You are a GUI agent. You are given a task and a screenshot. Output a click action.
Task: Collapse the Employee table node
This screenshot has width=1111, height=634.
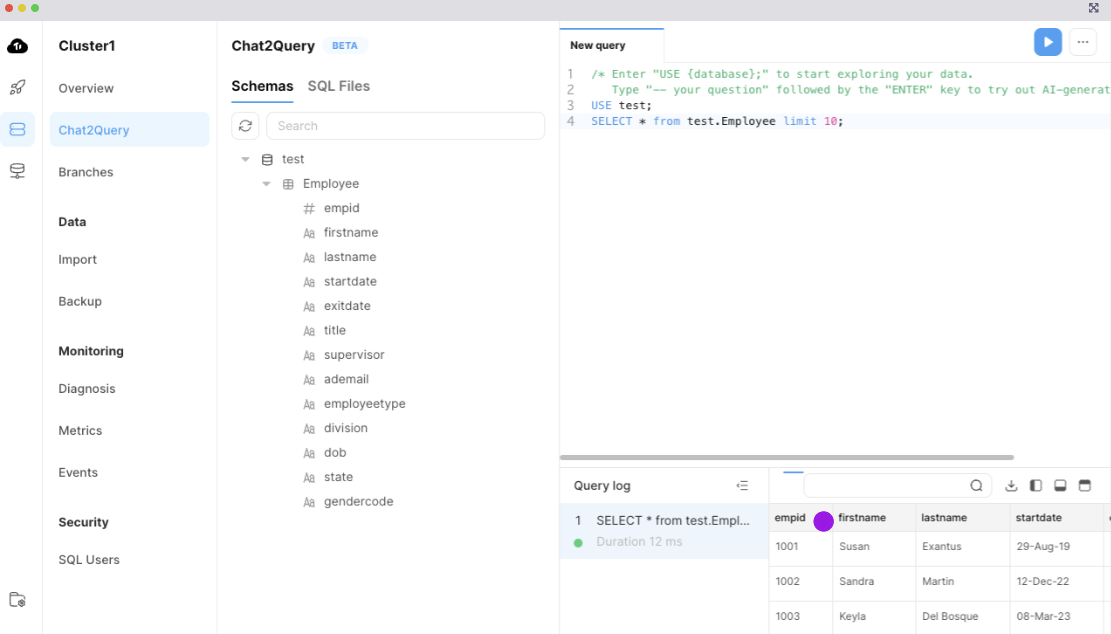coord(266,184)
